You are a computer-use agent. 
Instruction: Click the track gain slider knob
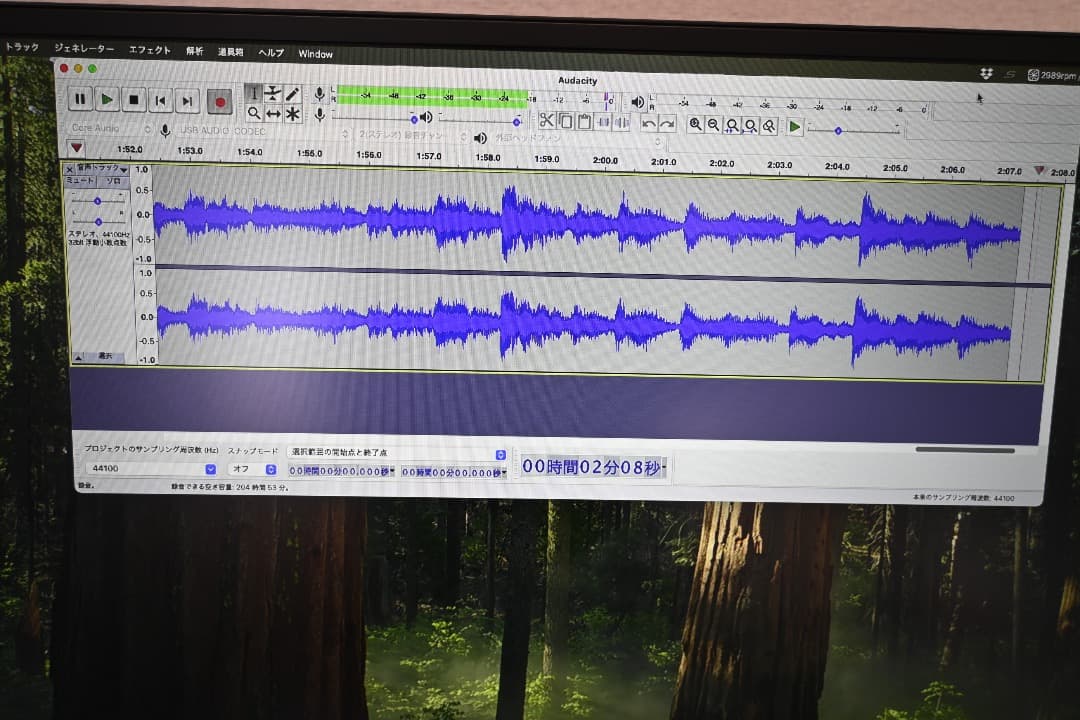point(97,200)
